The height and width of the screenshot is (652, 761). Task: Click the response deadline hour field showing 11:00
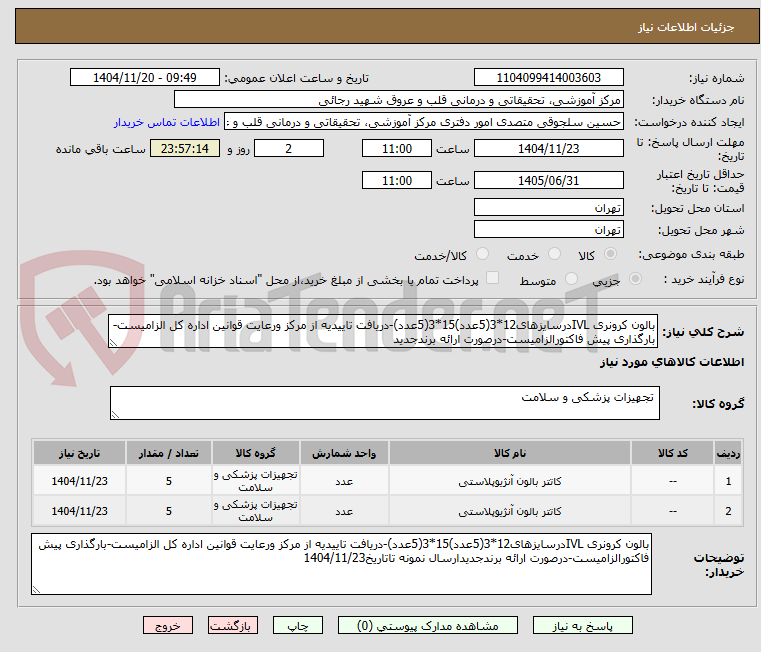coord(397,149)
